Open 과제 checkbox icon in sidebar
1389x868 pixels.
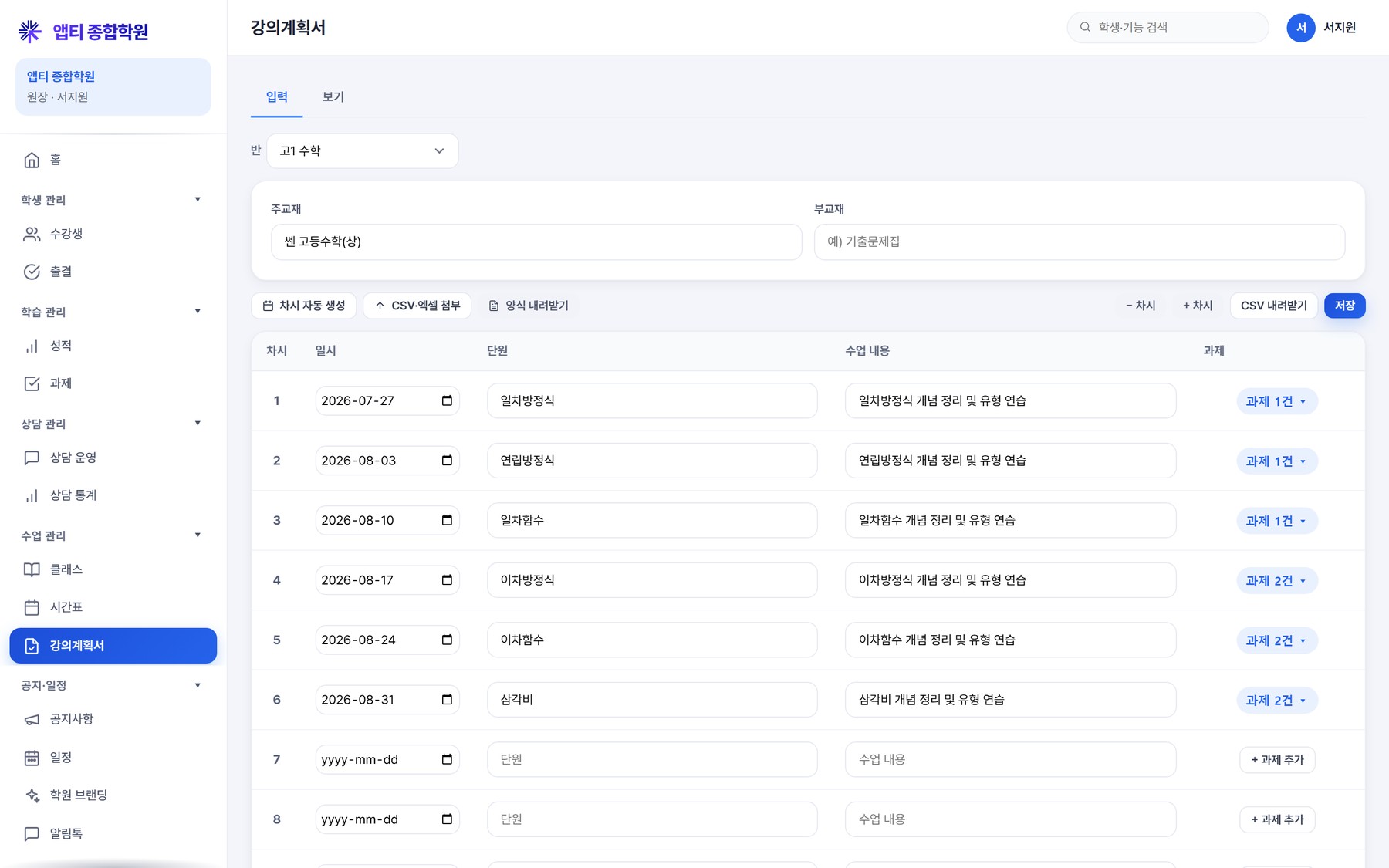pos(32,383)
